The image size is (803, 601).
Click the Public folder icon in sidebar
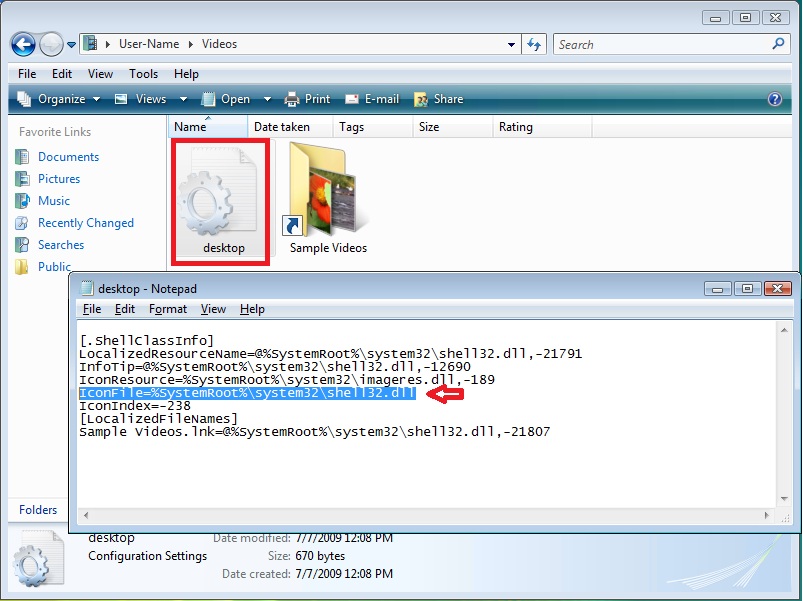point(22,267)
